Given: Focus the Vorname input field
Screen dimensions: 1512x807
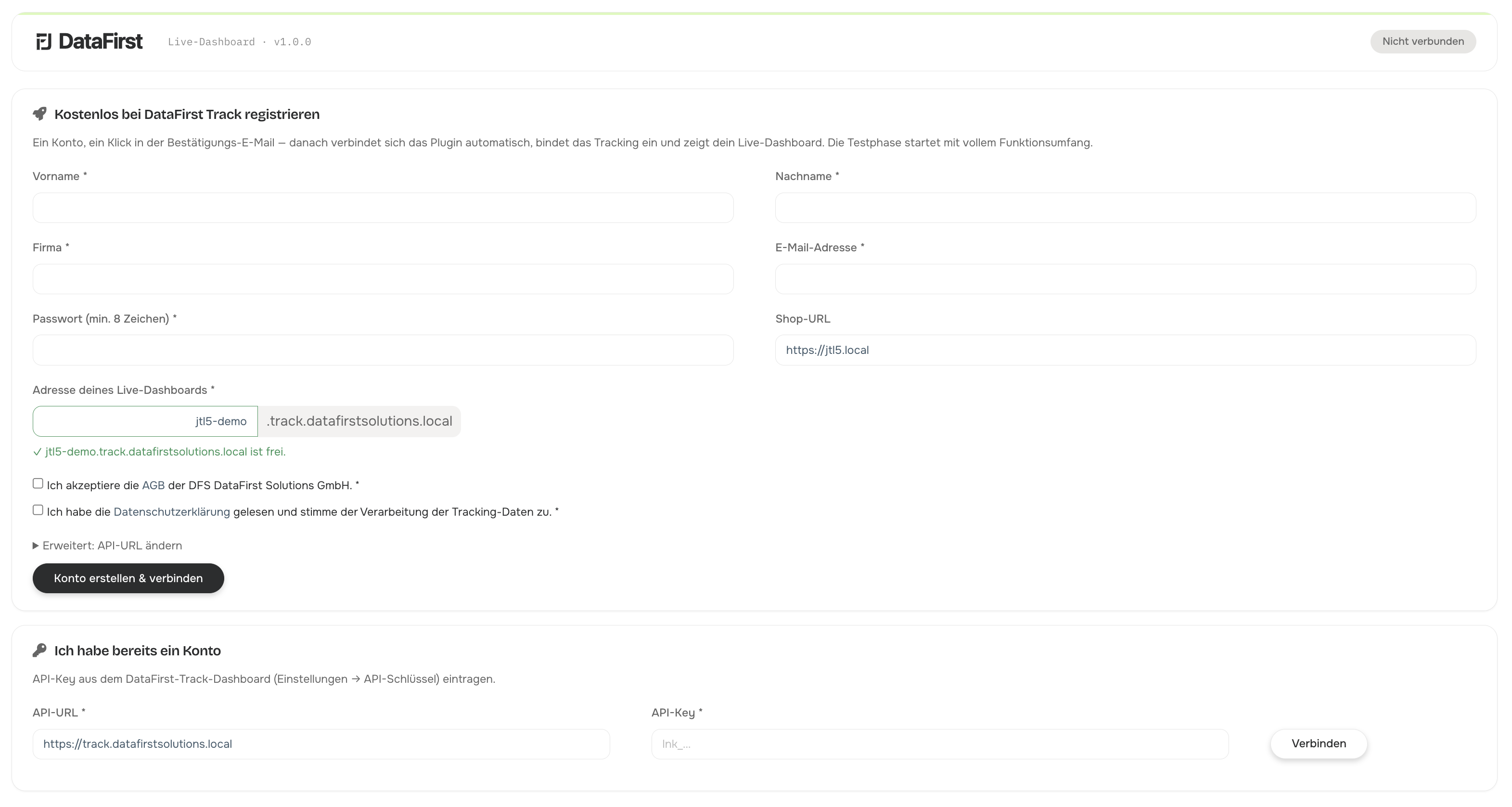Looking at the screenshot, I should (x=383, y=208).
